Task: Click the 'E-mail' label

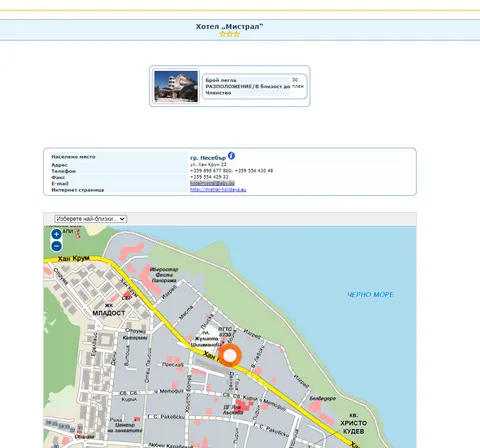Action: (60, 184)
